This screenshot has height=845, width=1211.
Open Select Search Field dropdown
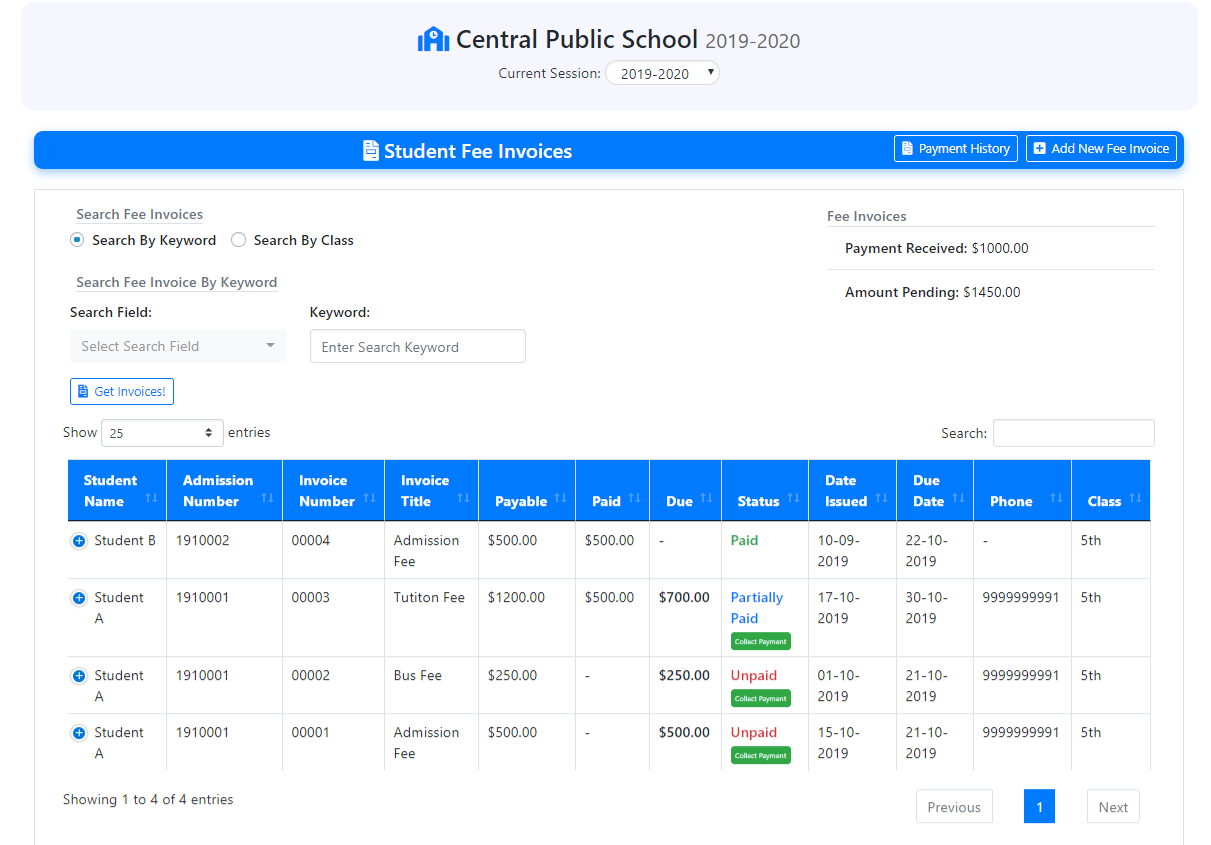point(178,346)
